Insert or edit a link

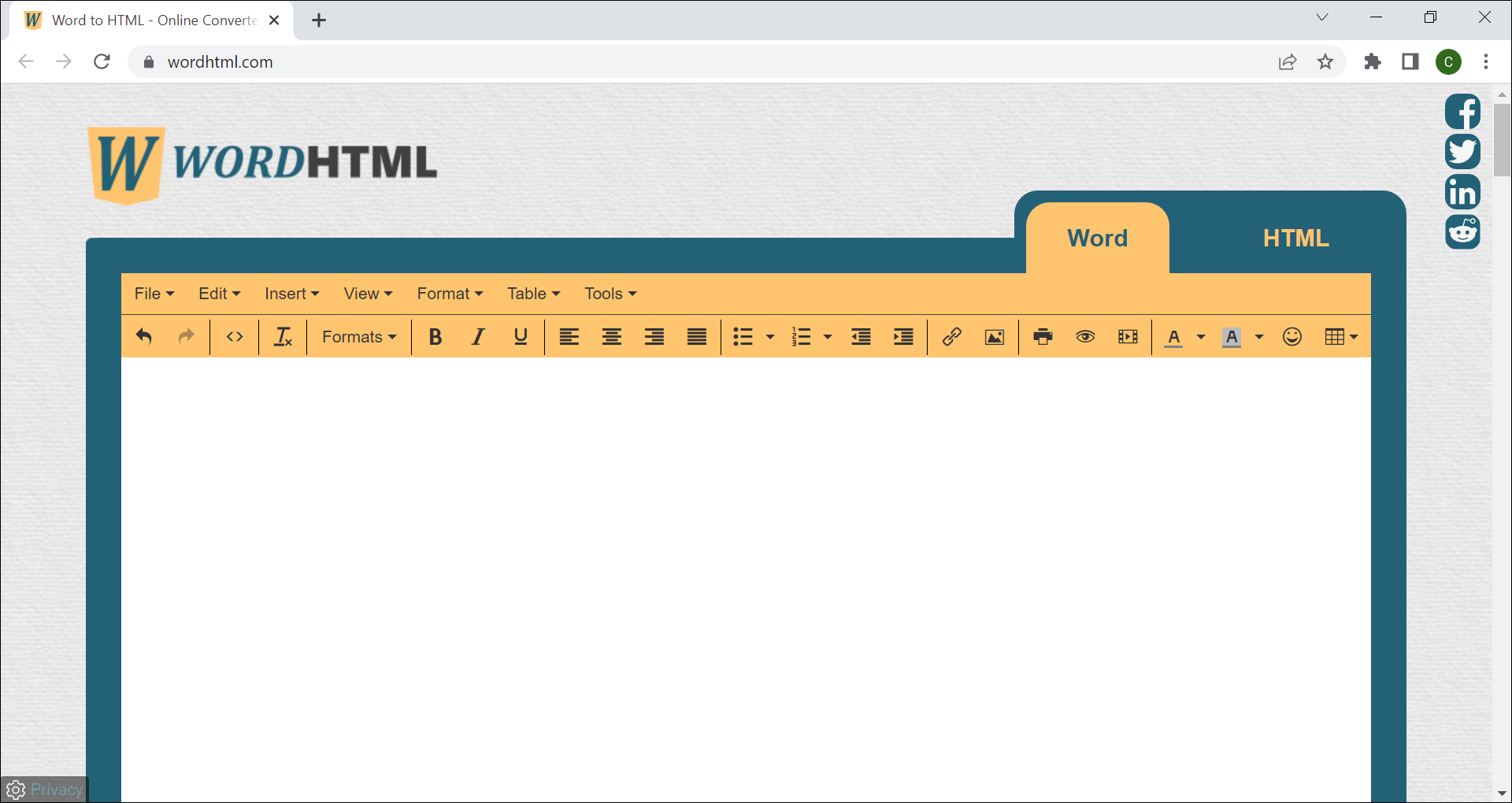[x=952, y=337]
